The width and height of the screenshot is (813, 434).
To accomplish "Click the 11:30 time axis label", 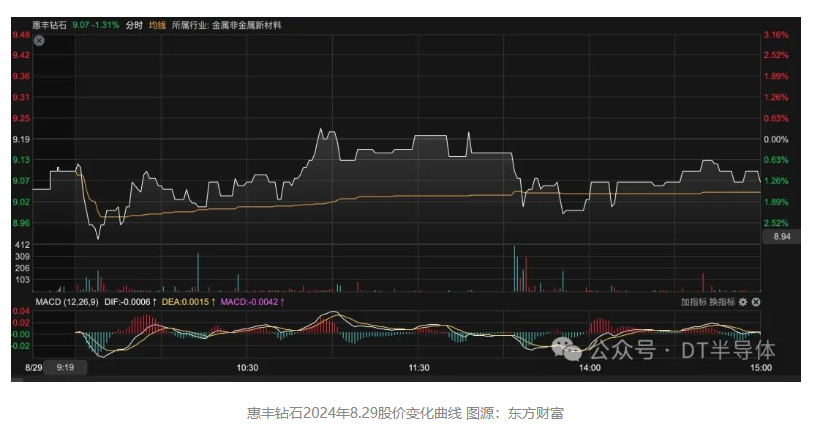I will click(419, 368).
